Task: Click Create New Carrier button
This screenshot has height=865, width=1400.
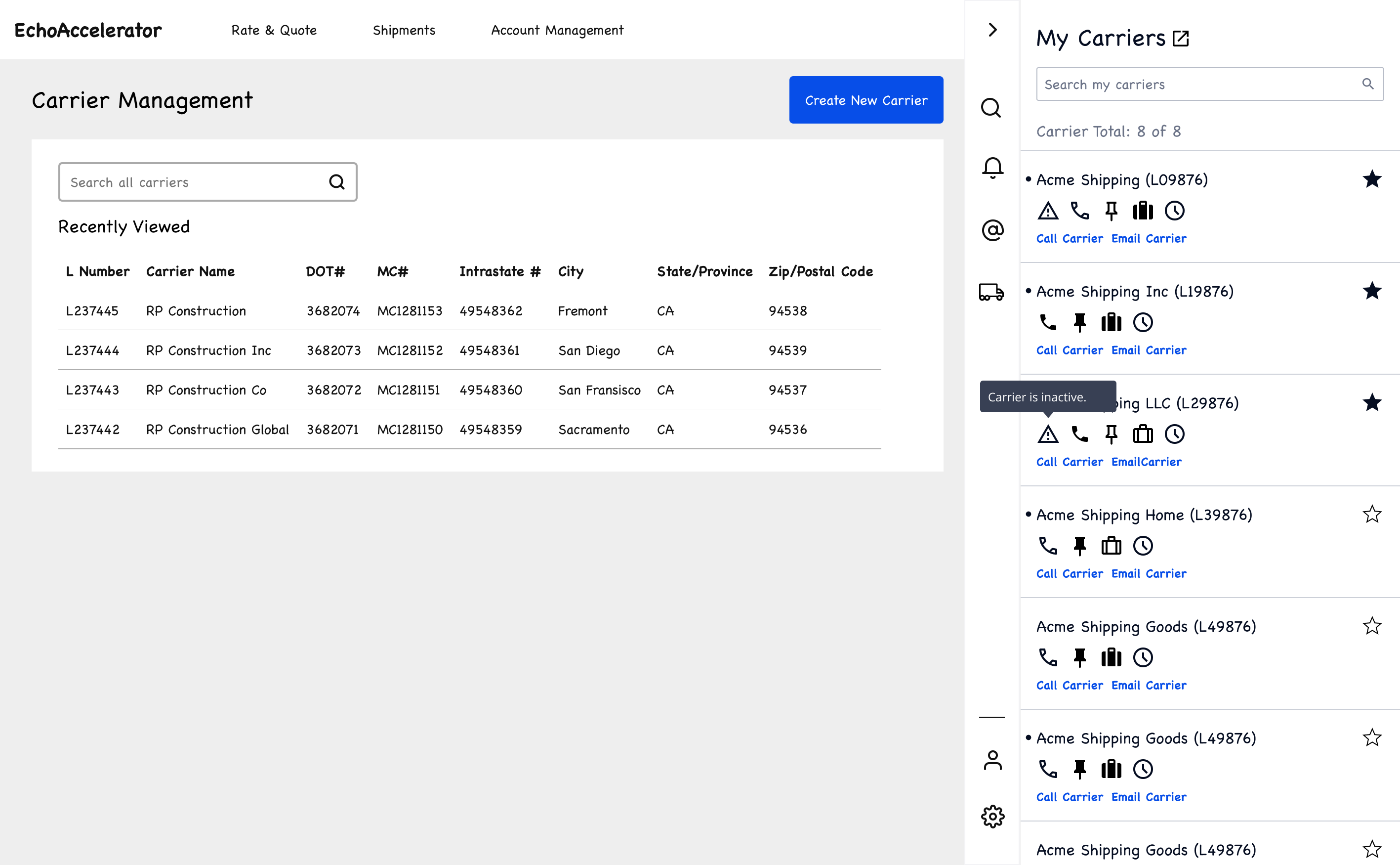Action: [x=865, y=100]
